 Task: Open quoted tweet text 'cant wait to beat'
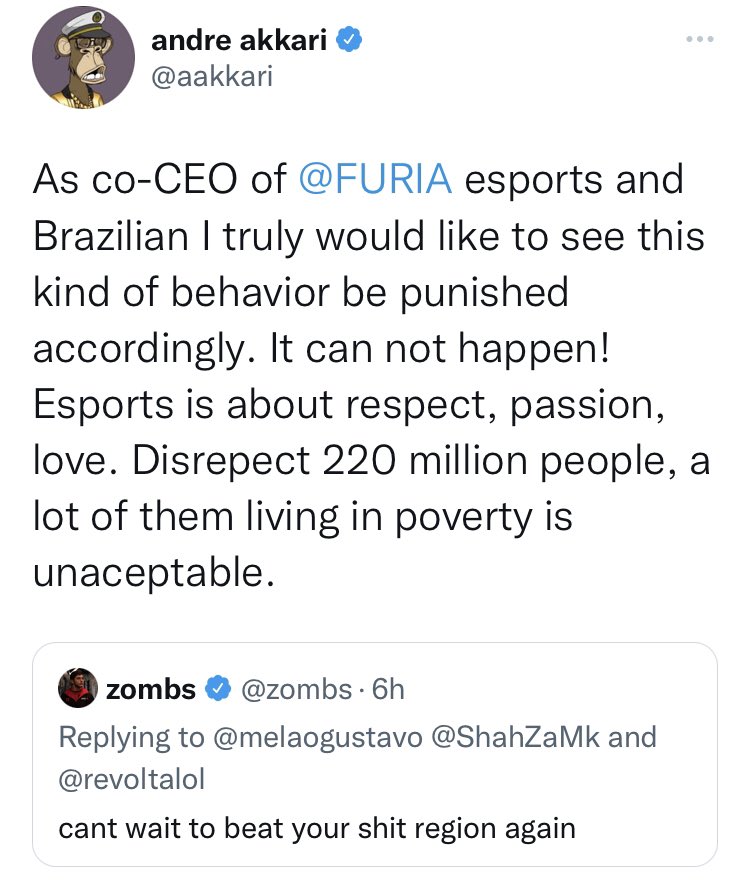pyautogui.click(x=317, y=828)
